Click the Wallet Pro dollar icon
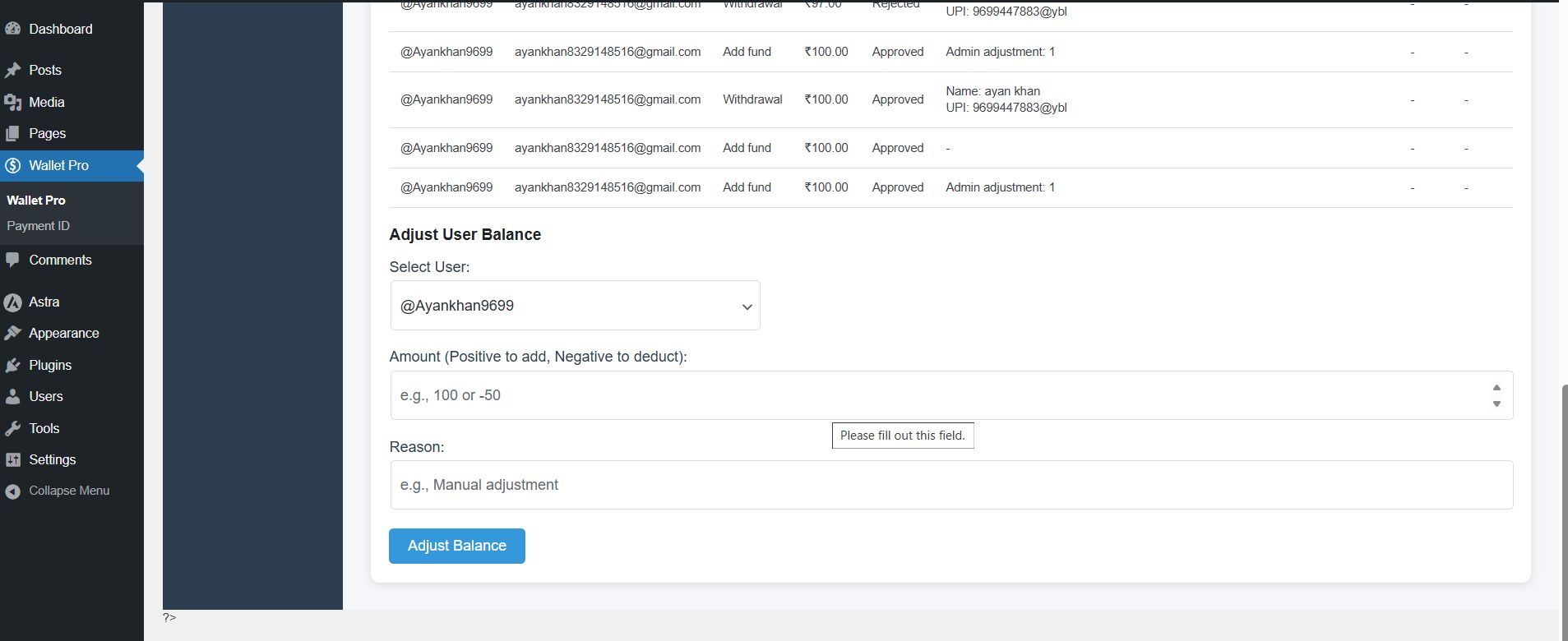The width and height of the screenshot is (1568, 641). pyautogui.click(x=12, y=166)
